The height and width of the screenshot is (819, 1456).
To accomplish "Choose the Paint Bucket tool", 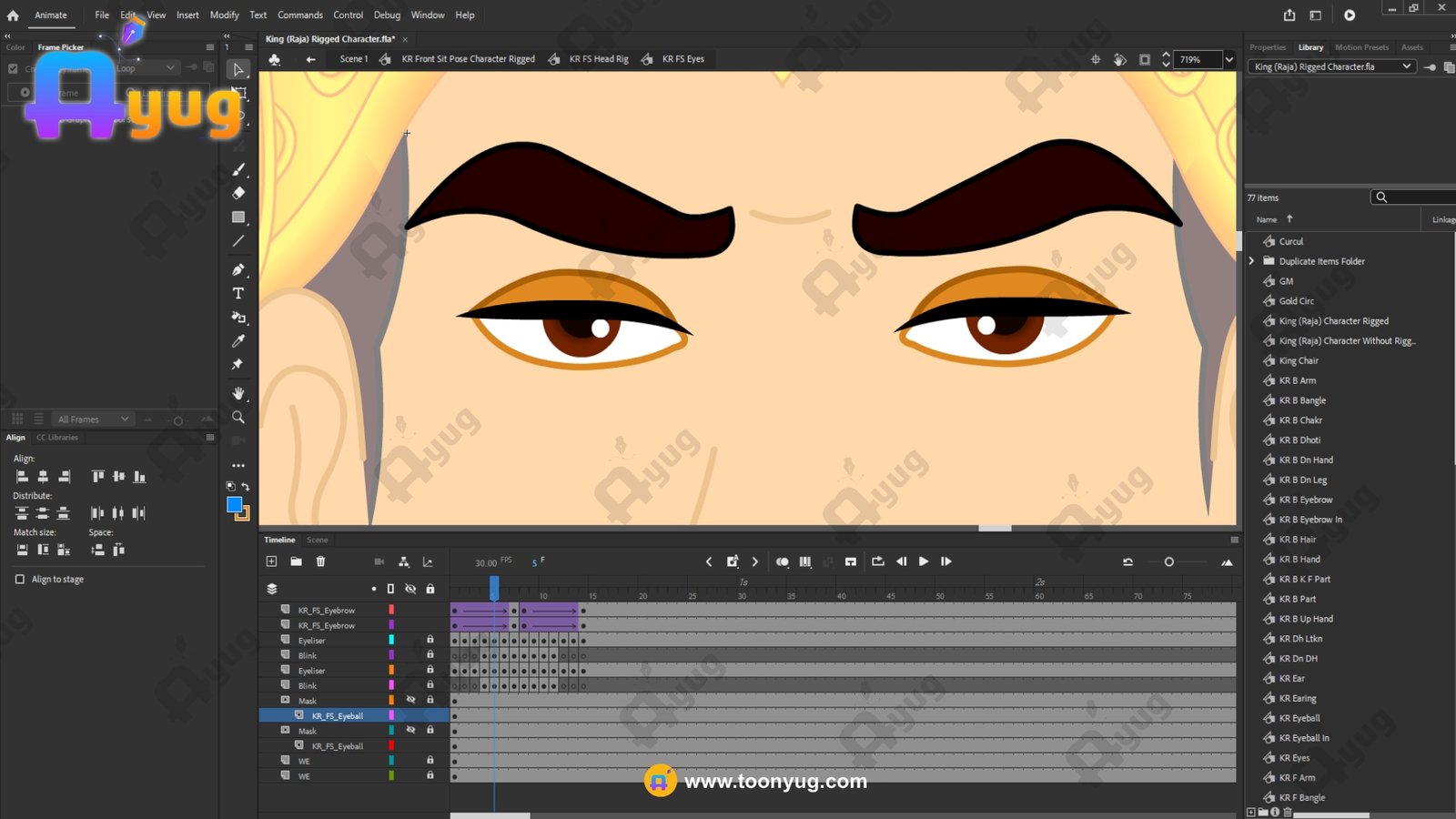I will [x=238, y=318].
